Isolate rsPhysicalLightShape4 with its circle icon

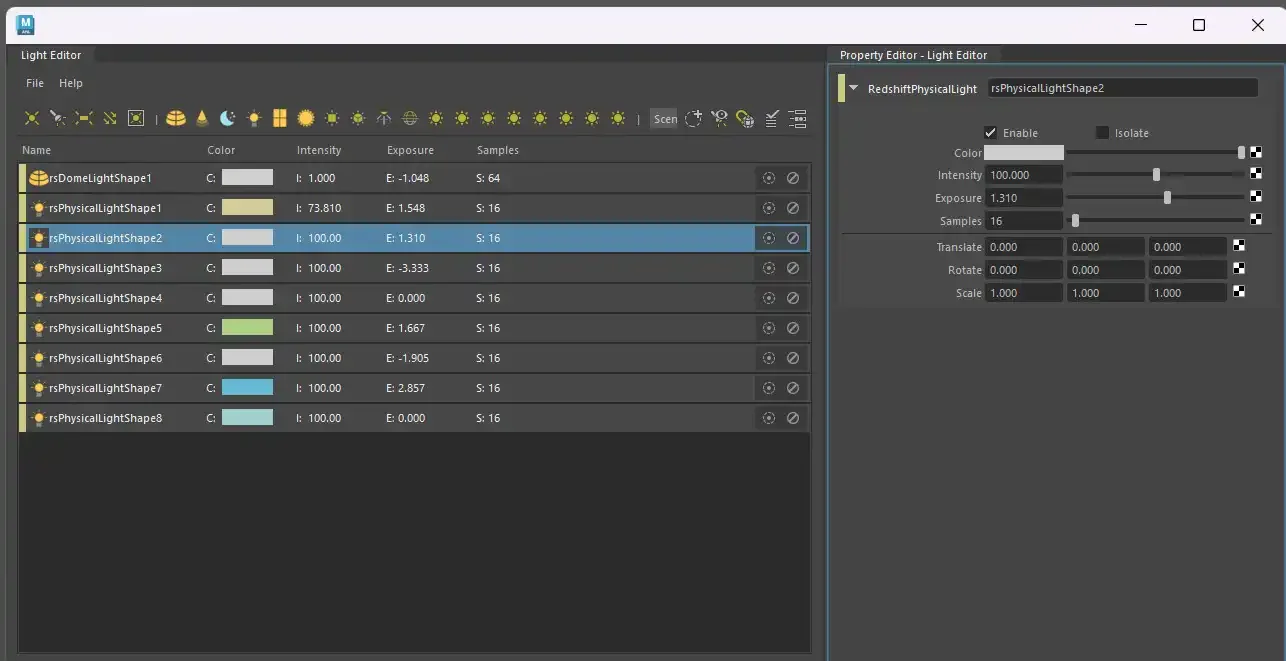coord(768,298)
